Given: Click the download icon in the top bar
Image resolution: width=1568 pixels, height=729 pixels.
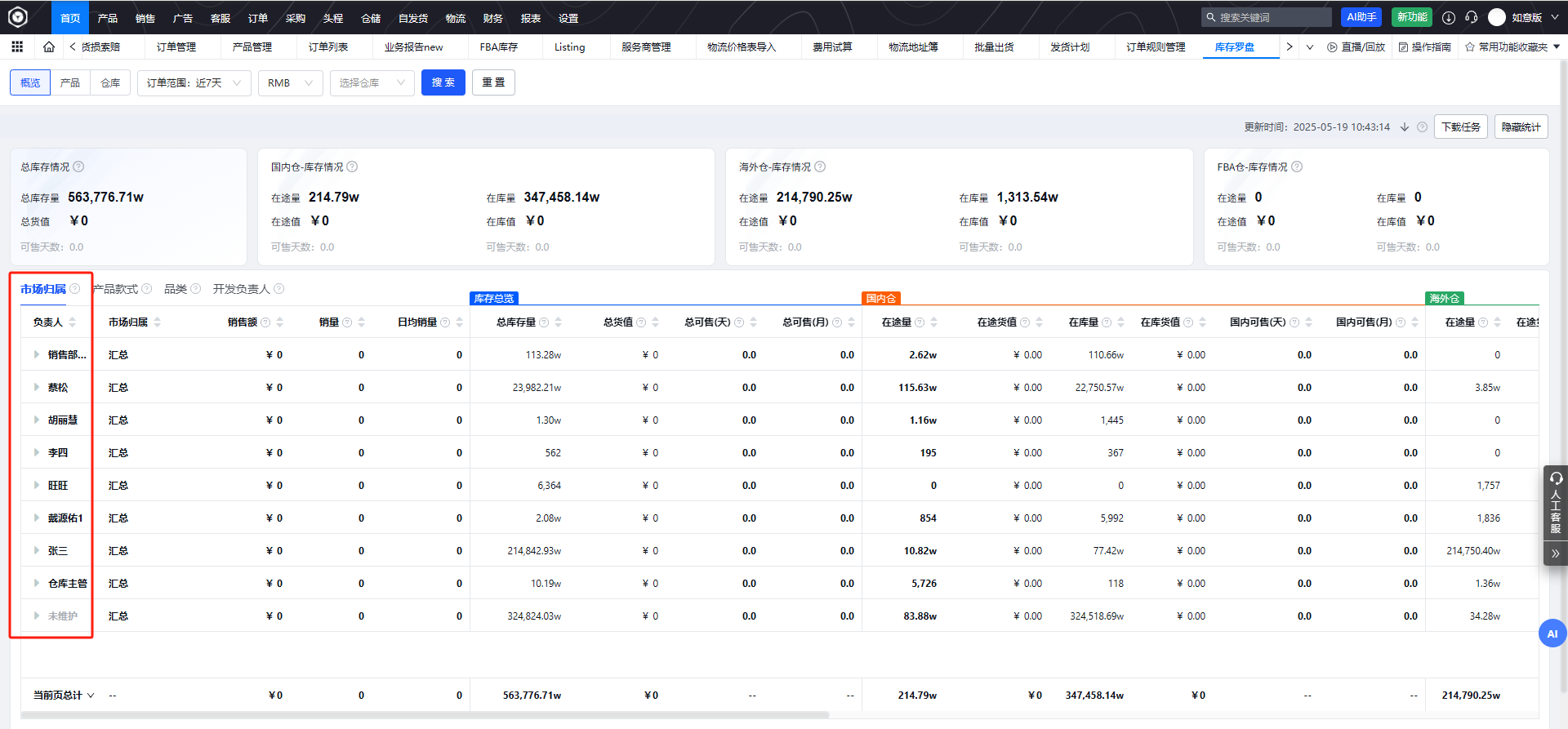Looking at the screenshot, I should coord(1449,17).
